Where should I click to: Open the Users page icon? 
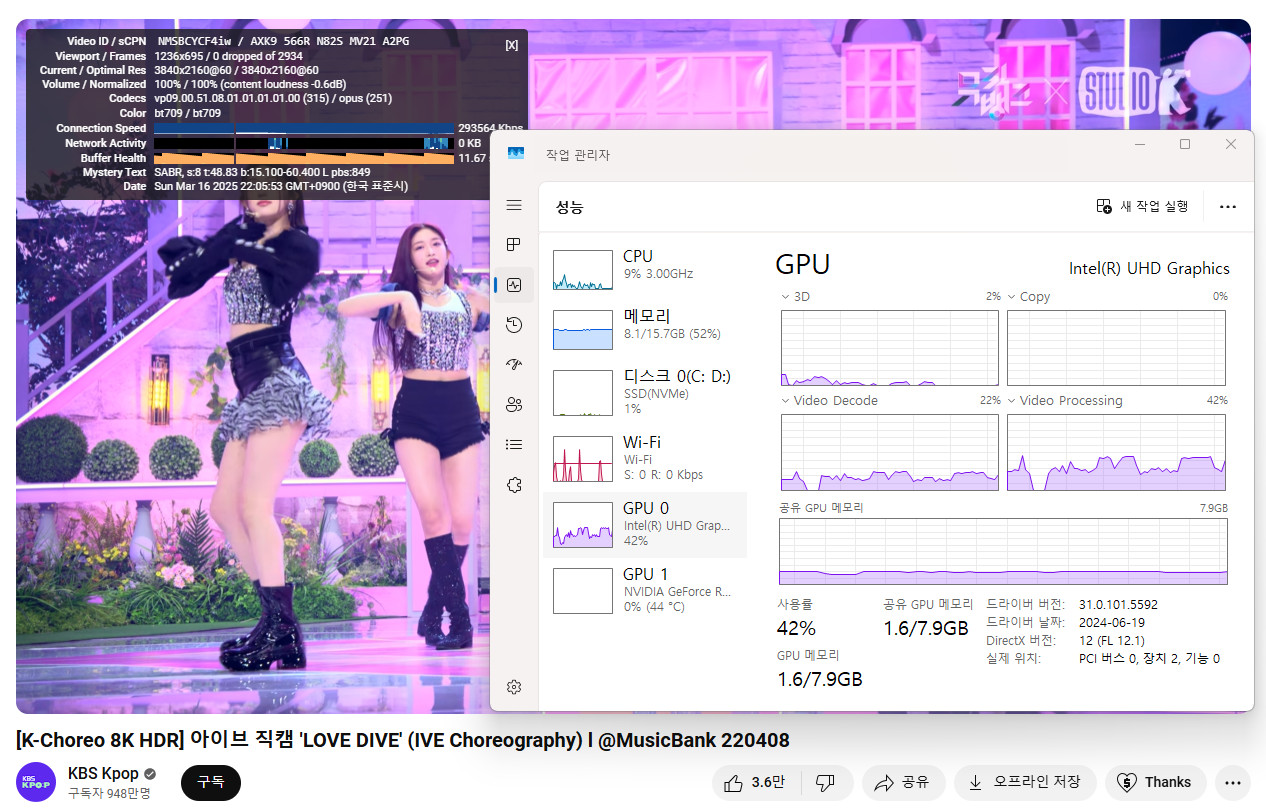point(514,405)
